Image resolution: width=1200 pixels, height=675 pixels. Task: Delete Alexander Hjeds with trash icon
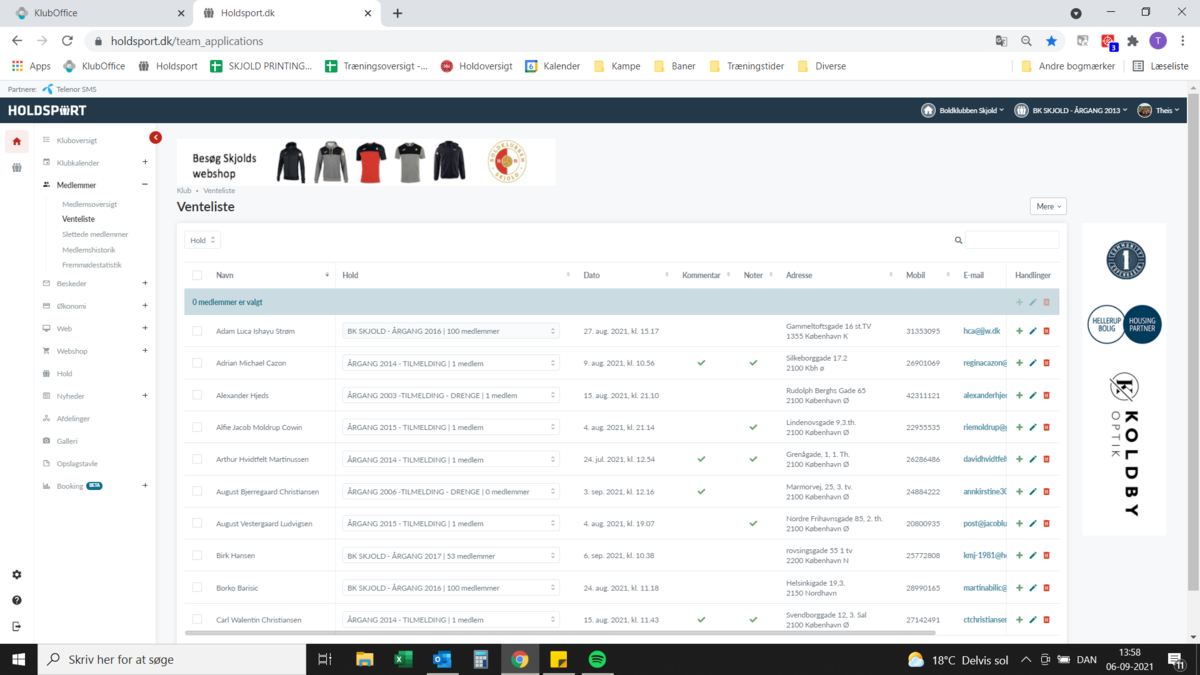[1047, 395]
